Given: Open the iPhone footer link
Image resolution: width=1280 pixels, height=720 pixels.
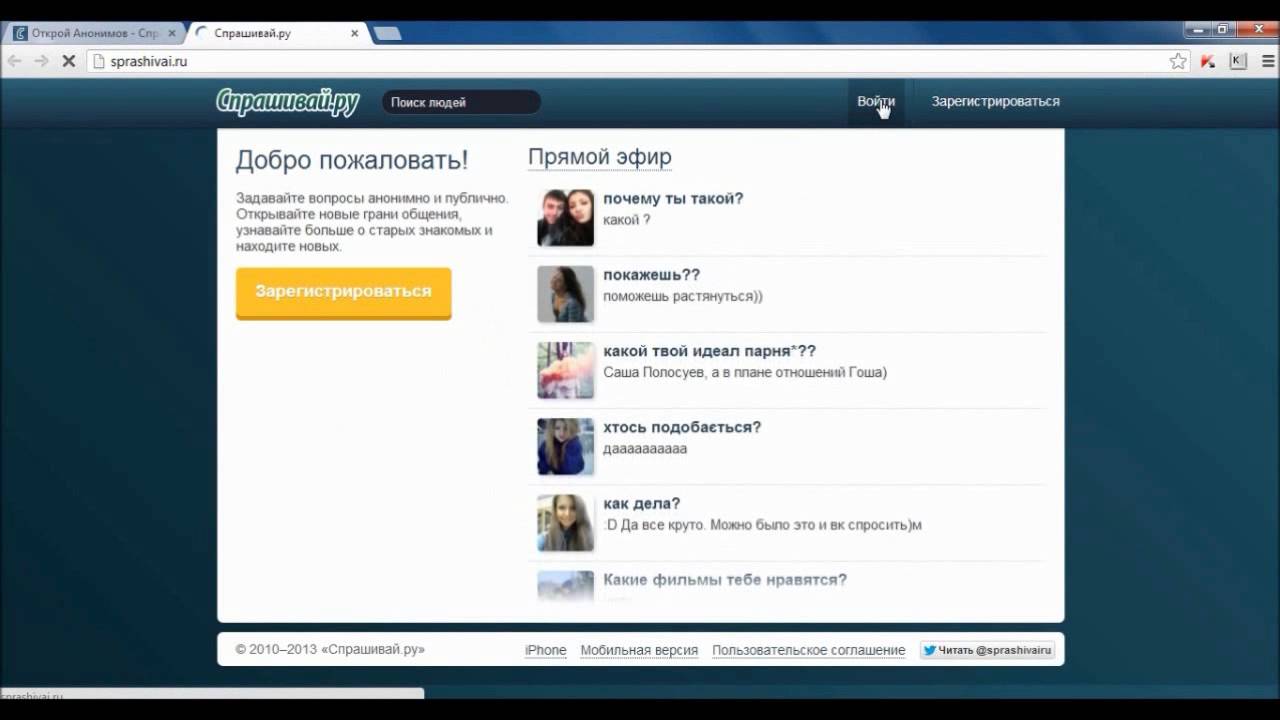Looking at the screenshot, I should (x=545, y=650).
